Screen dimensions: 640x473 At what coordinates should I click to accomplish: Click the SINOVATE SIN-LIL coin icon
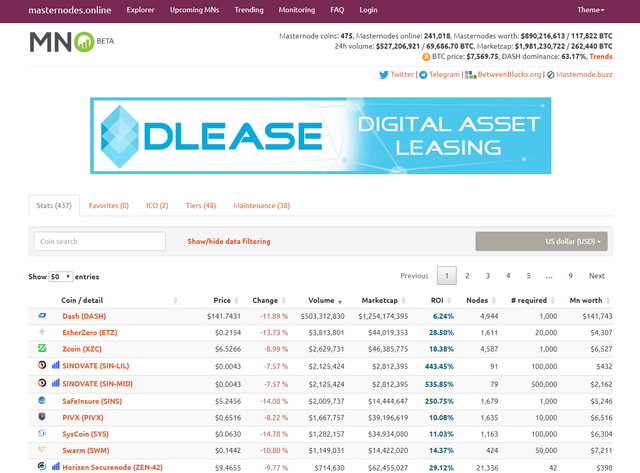(x=42, y=365)
